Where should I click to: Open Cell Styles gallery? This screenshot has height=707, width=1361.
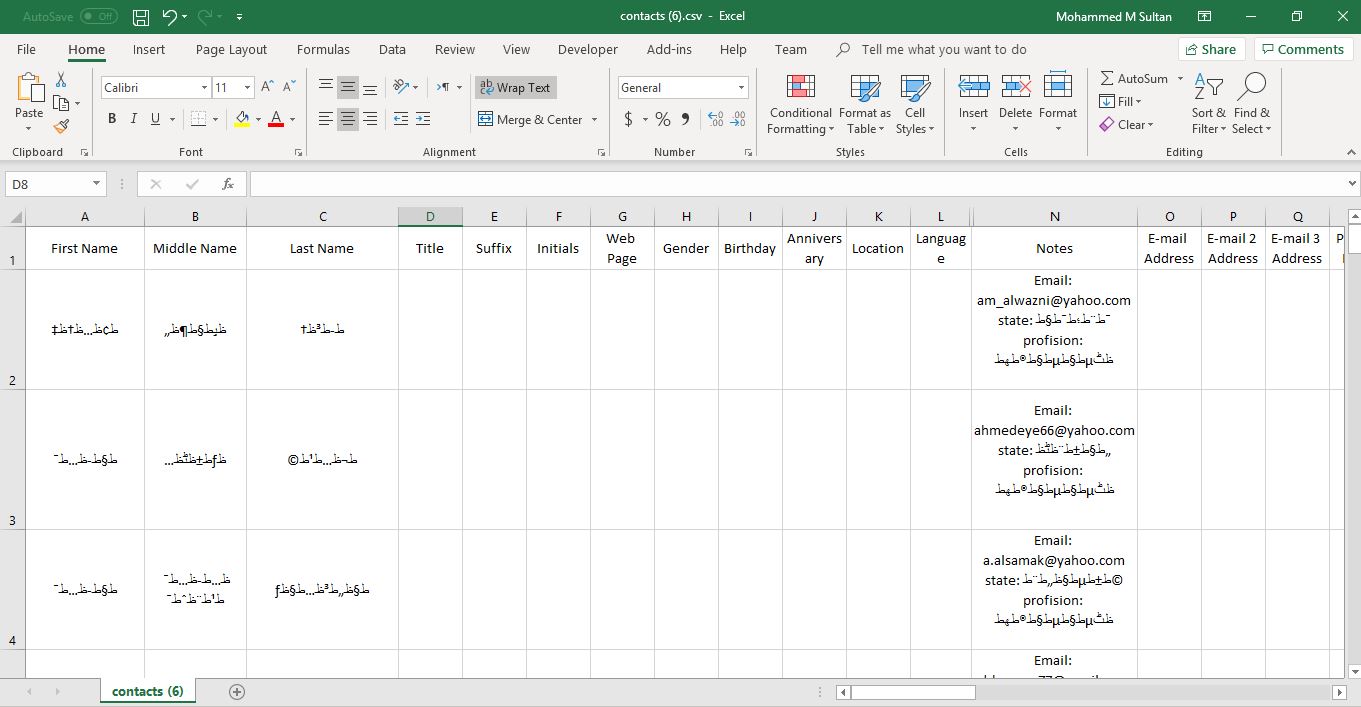[914, 104]
